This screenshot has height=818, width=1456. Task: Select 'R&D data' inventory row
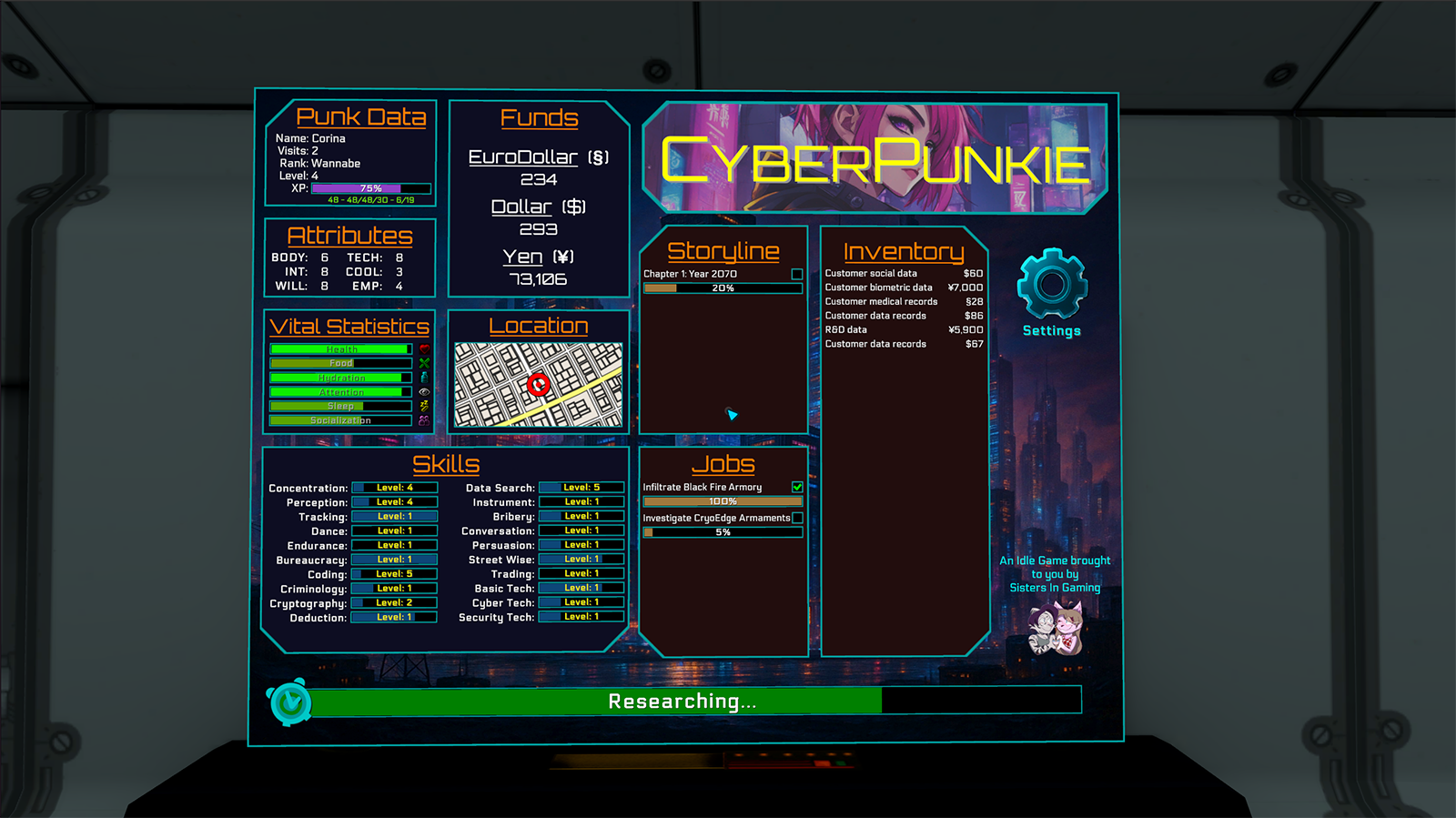click(x=904, y=329)
